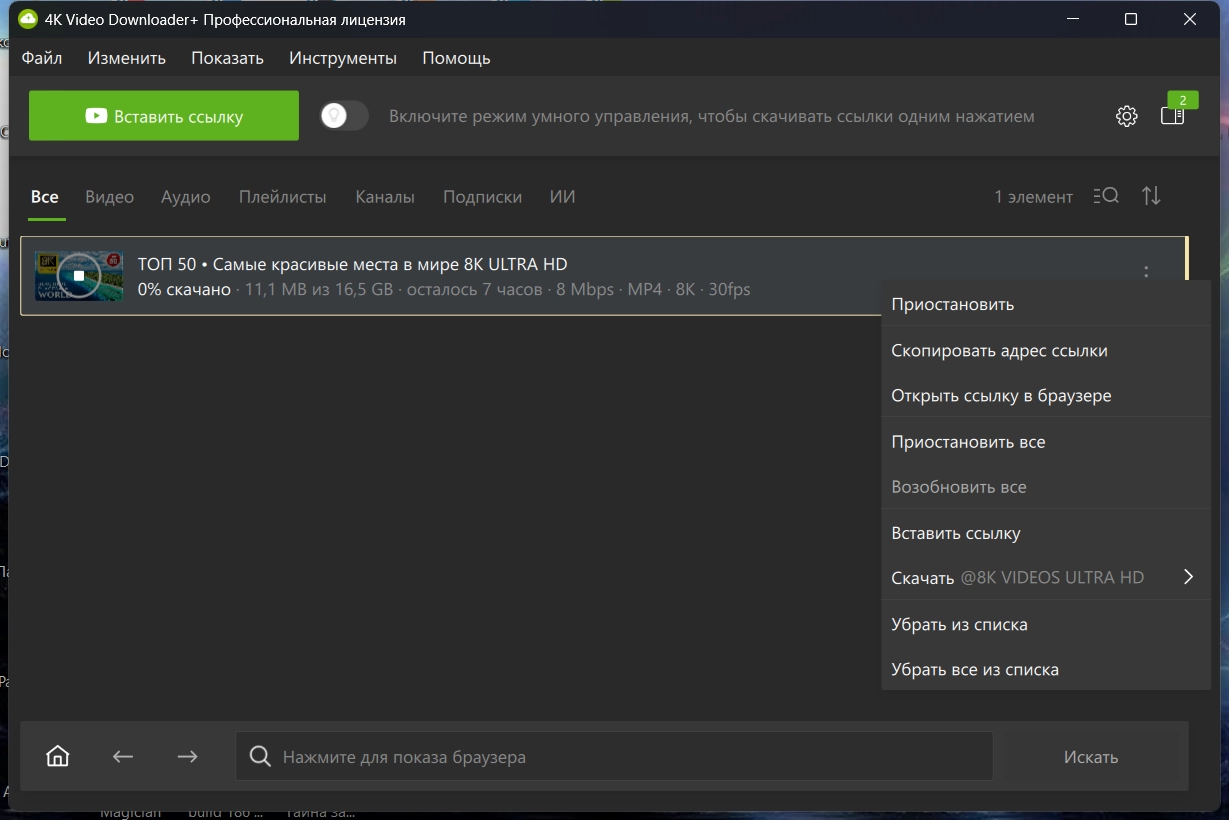The width and height of the screenshot is (1229, 820).
Task: Click the browser search input field
Action: [x=614, y=756]
